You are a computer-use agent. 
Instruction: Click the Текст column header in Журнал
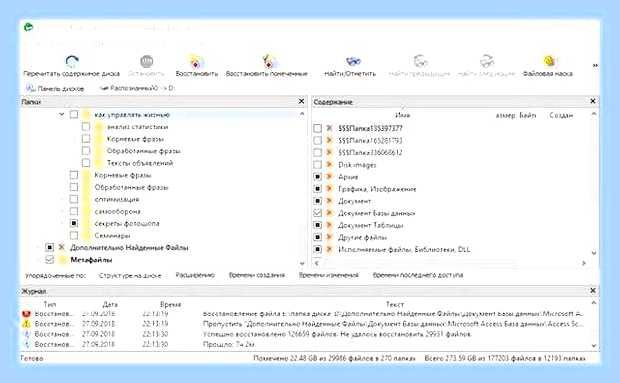(395, 304)
